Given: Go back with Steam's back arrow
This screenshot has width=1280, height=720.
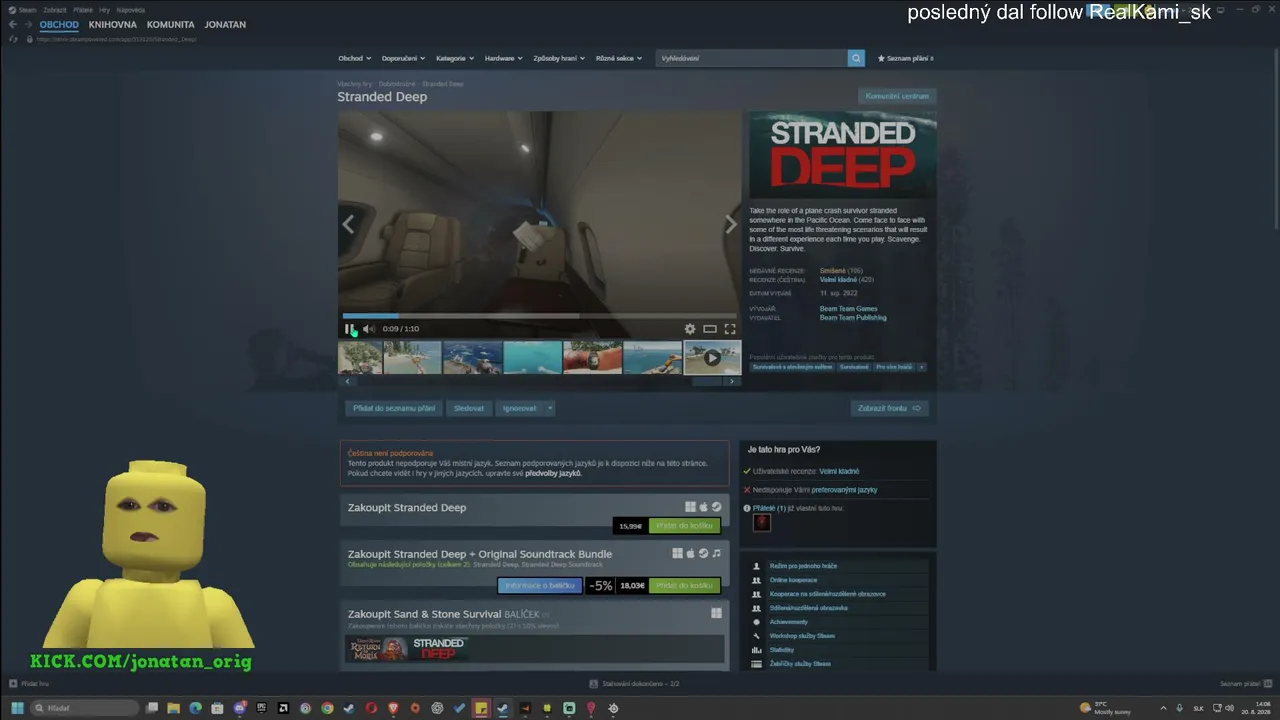Looking at the screenshot, I should 13,24.
